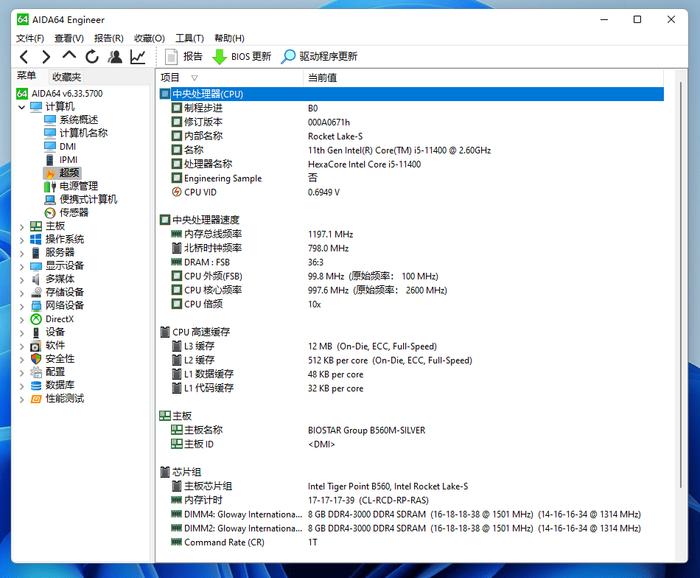Select the DIMM4 Gloway memory row
The image size is (700, 578).
pos(411,514)
